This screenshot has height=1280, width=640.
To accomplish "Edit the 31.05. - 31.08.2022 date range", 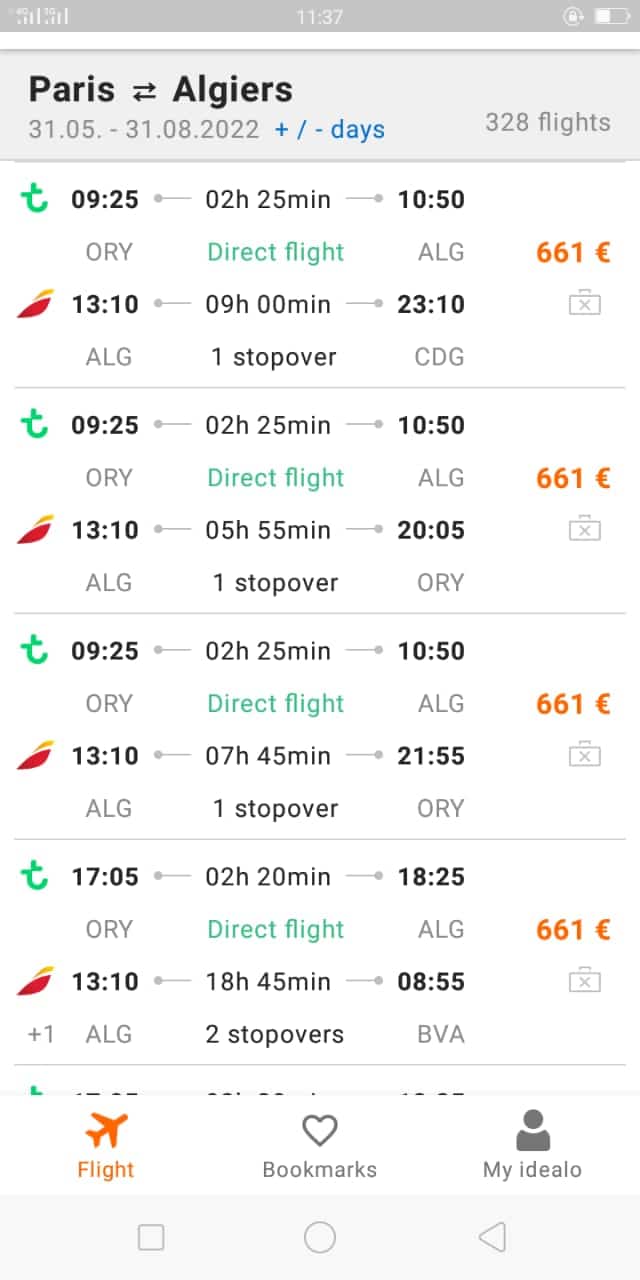I will [x=144, y=130].
